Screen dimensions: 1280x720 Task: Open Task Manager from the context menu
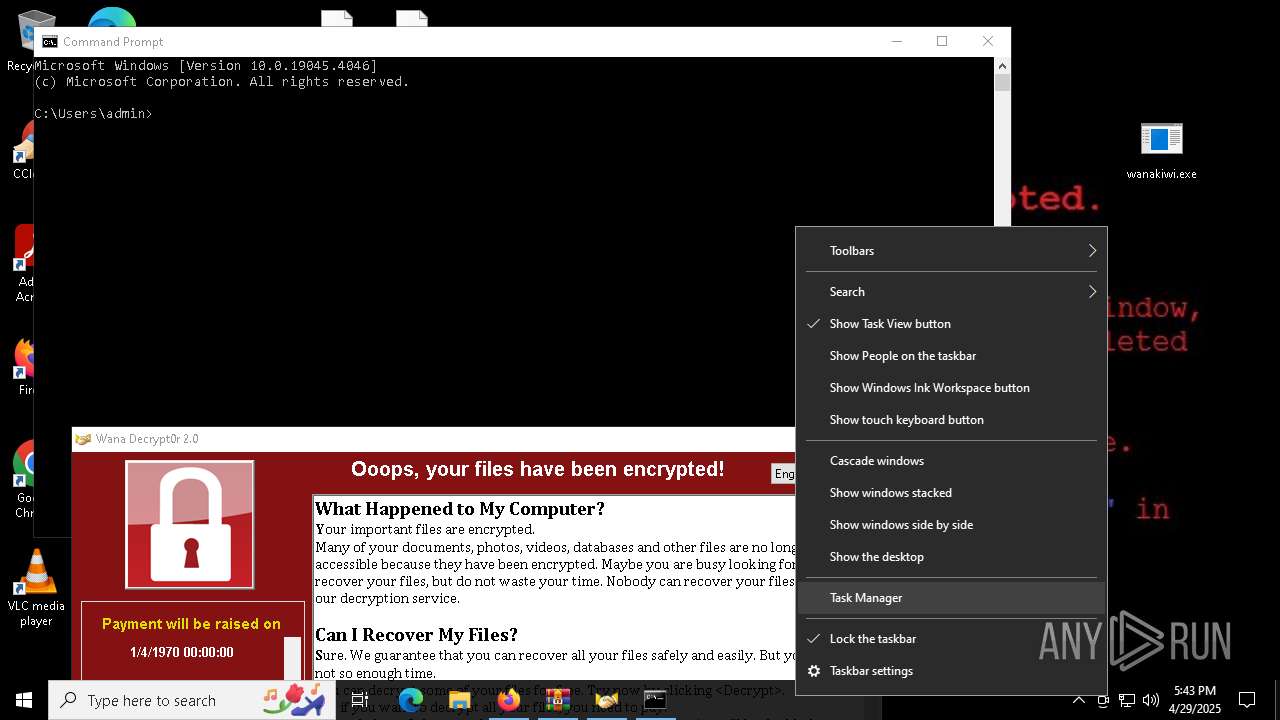click(x=951, y=597)
